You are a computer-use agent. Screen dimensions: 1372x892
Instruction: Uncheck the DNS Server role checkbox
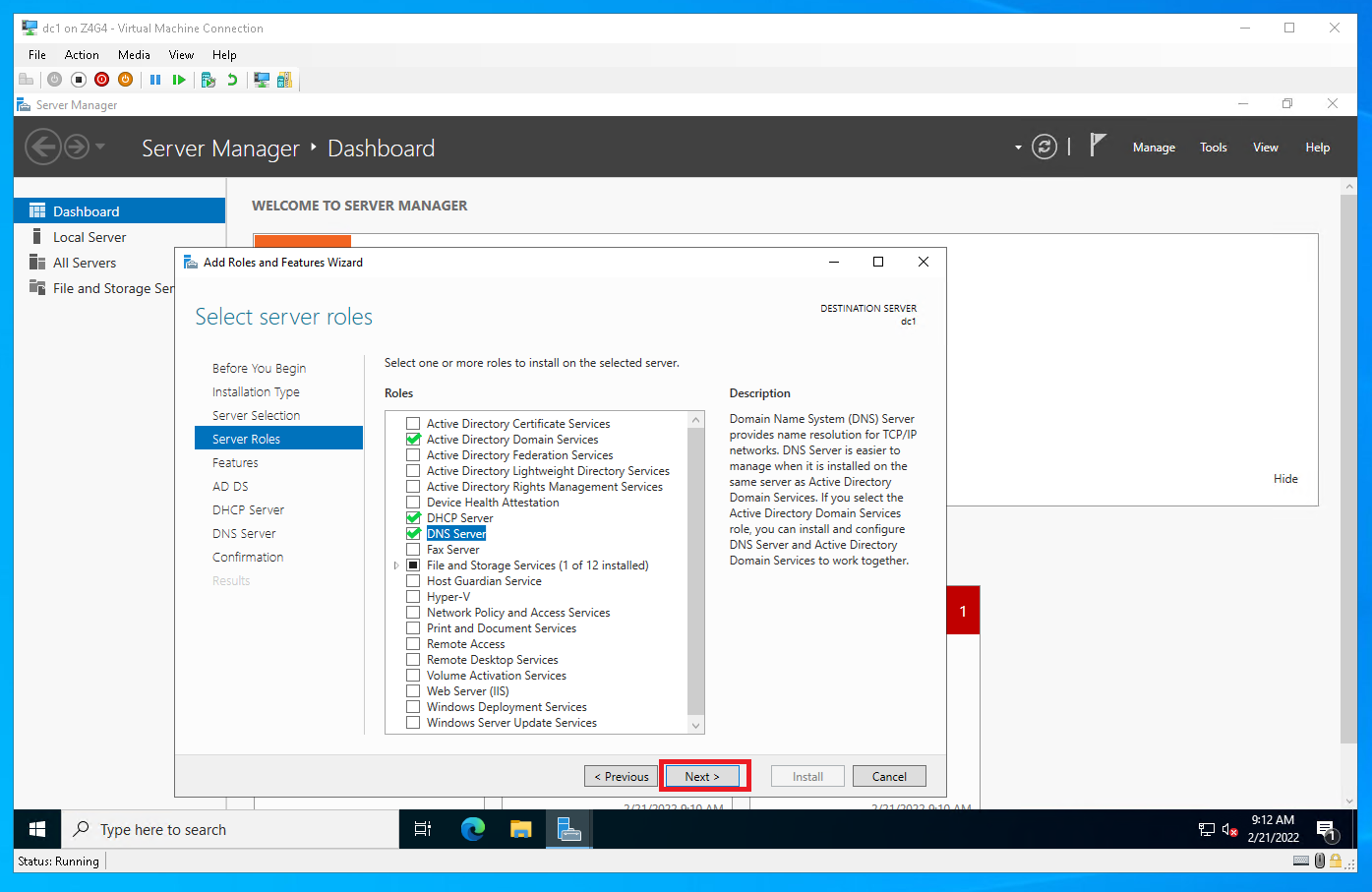(413, 534)
